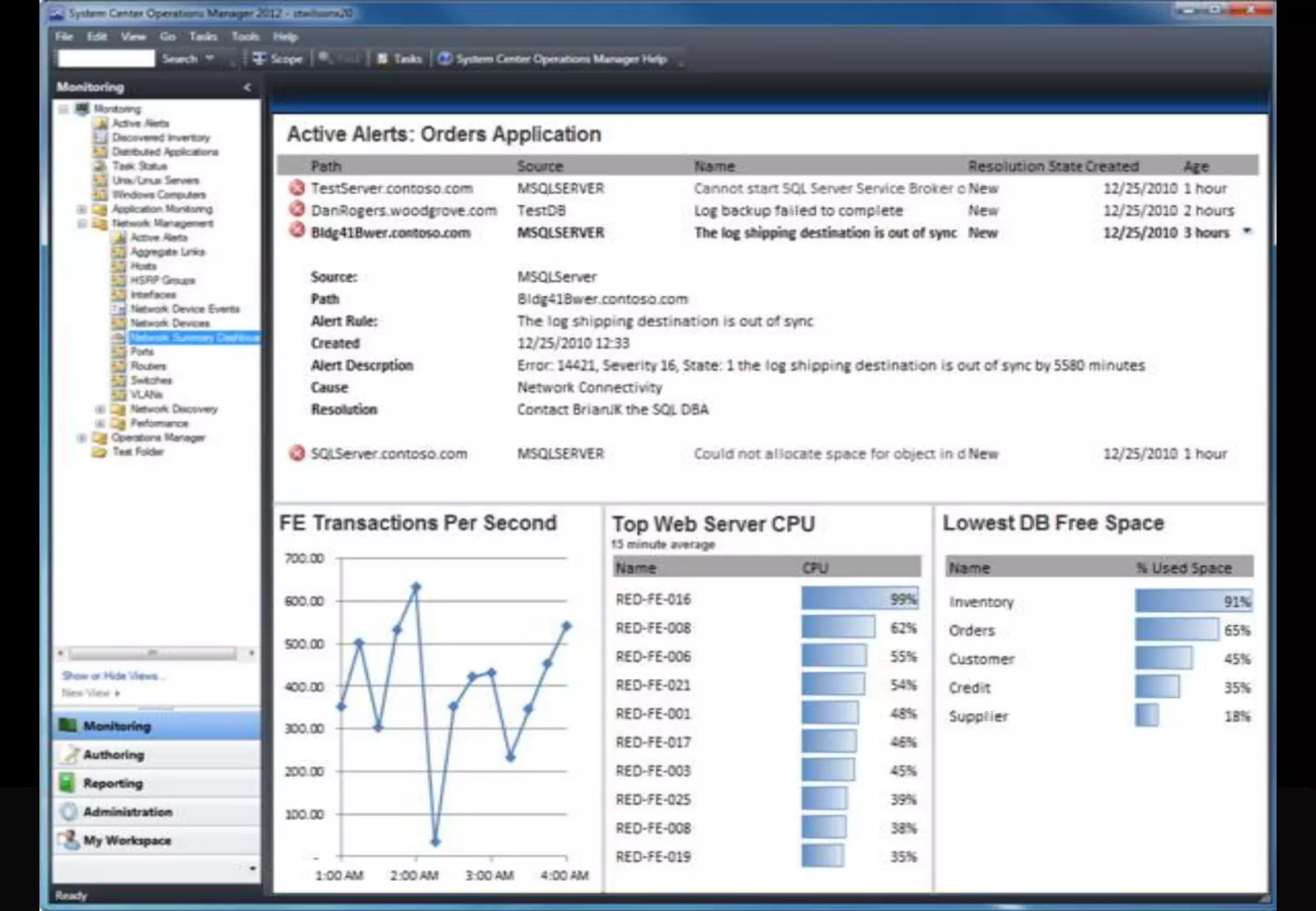Screen dimensions: 1316x911
Task: Collapse the Monitoring navigation pane chevron
Action: (247, 87)
